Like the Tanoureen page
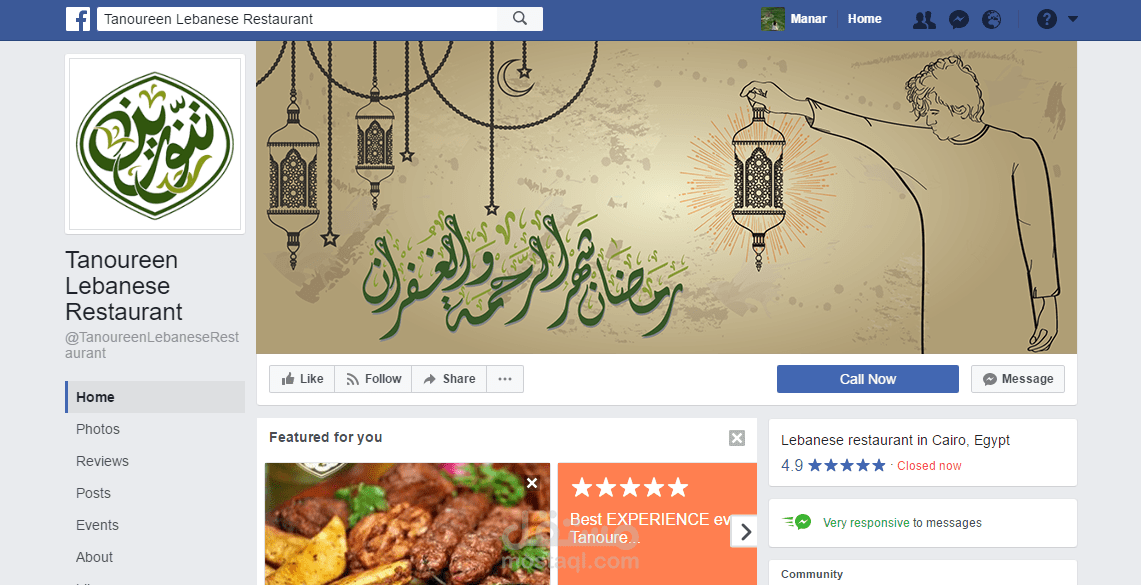This screenshot has height=585, width=1141. click(x=302, y=379)
